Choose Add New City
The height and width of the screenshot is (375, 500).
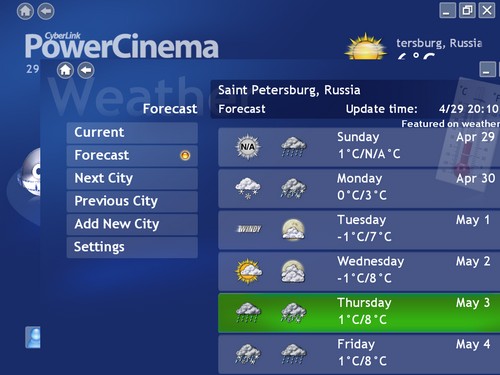coord(132,224)
